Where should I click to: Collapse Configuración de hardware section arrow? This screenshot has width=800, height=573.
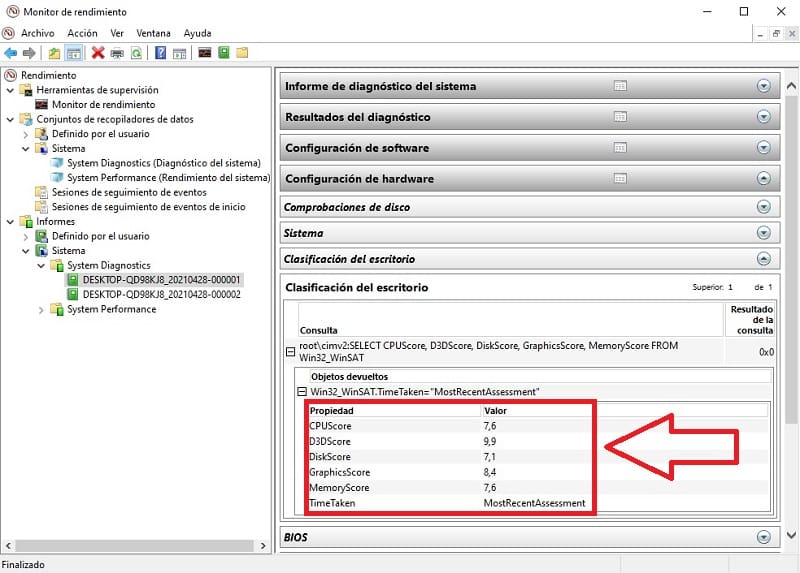point(763,179)
